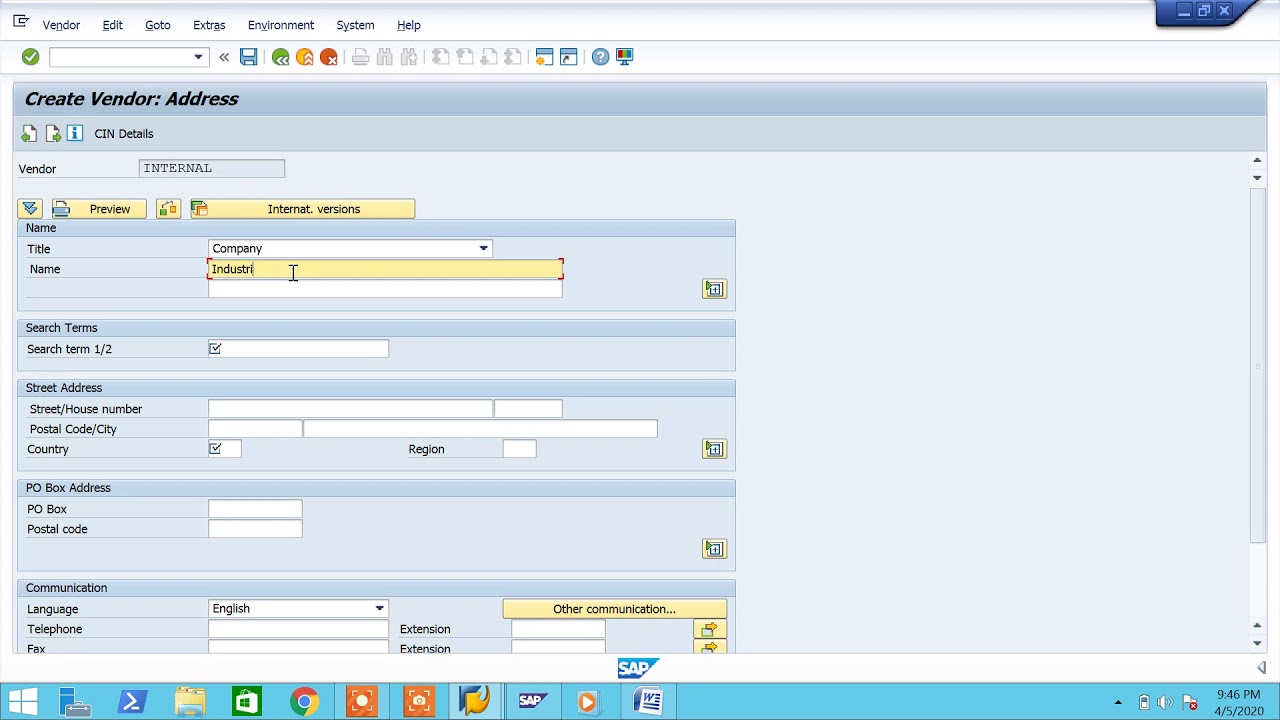This screenshot has width=1280, height=720.
Task: Click the arrow button beside Telephone extension
Action: coord(710,629)
